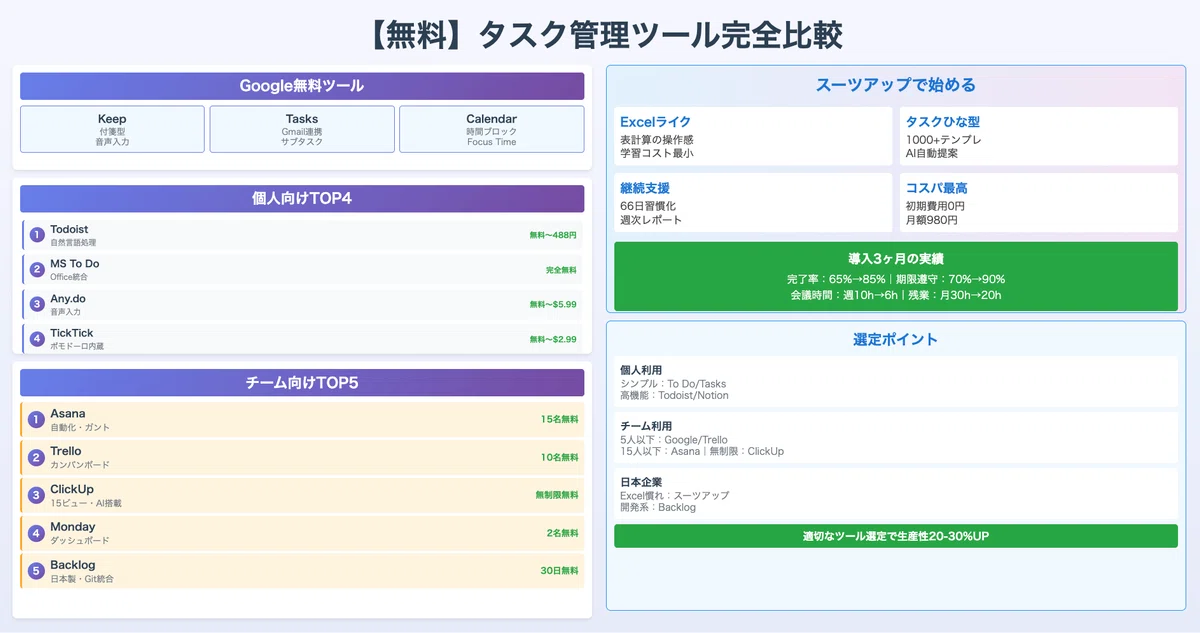Click the 30日無料 label

point(559,571)
